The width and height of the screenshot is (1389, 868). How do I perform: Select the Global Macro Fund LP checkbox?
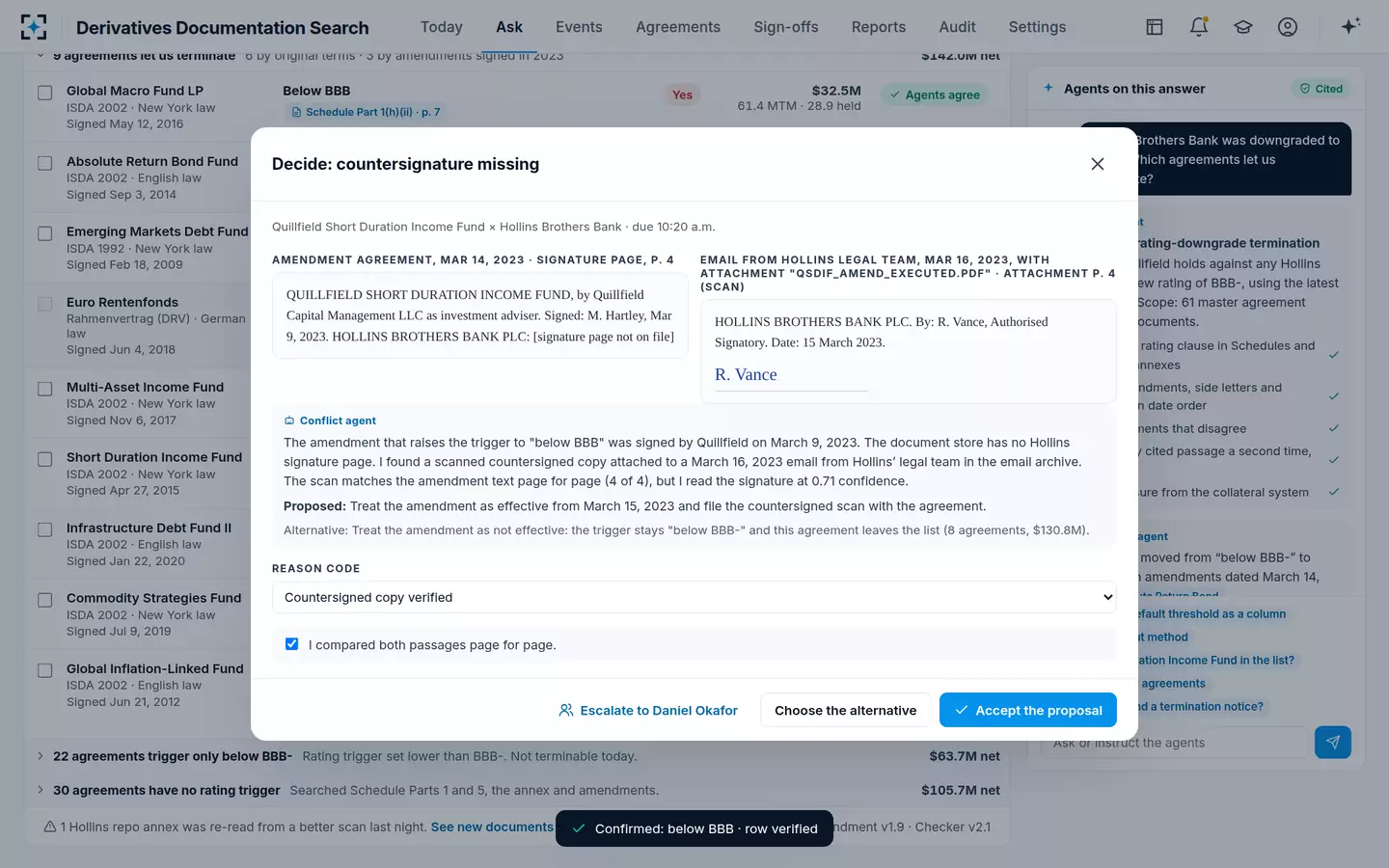click(x=45, y=93)
